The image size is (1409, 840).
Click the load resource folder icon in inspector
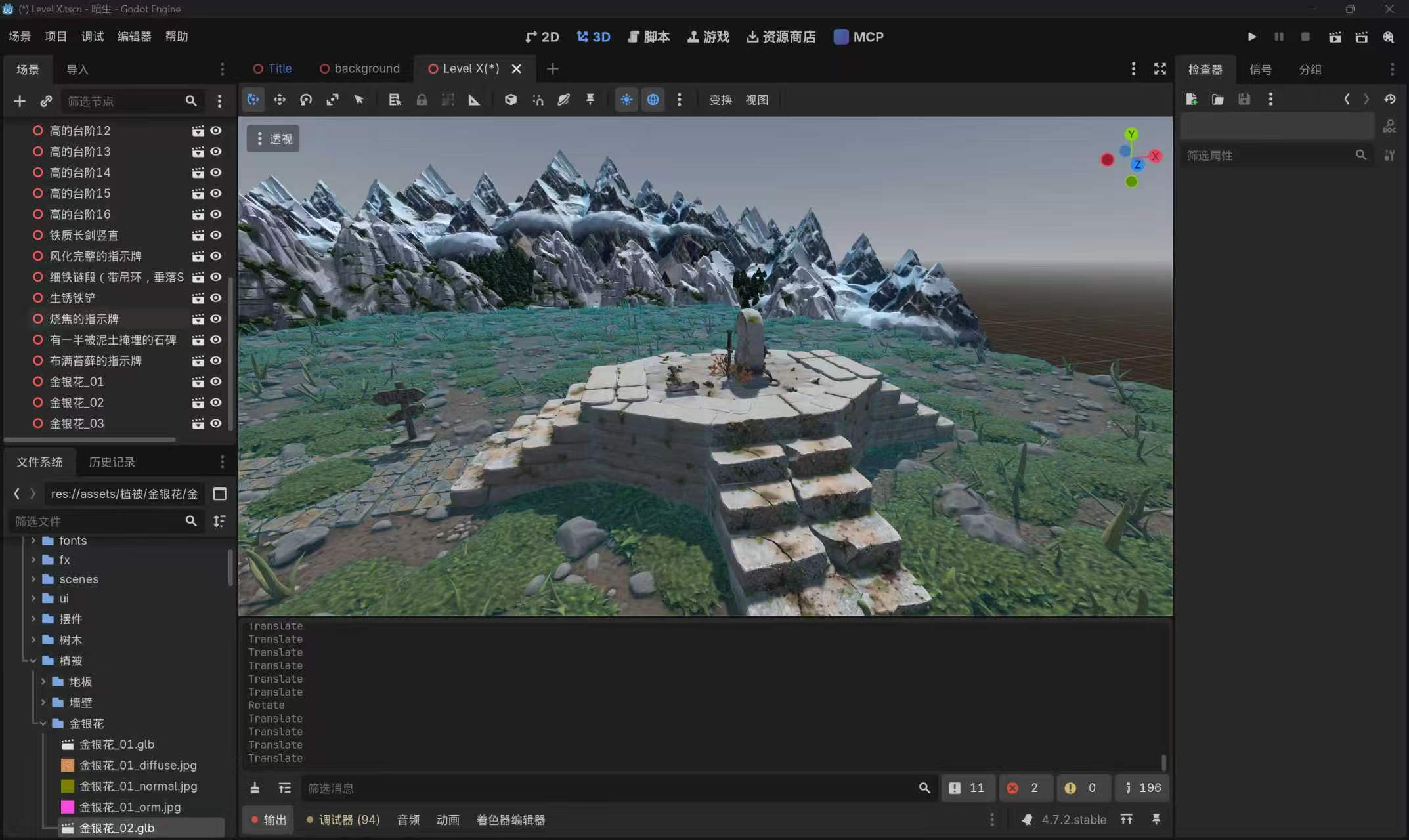(x=1218, y=99)
